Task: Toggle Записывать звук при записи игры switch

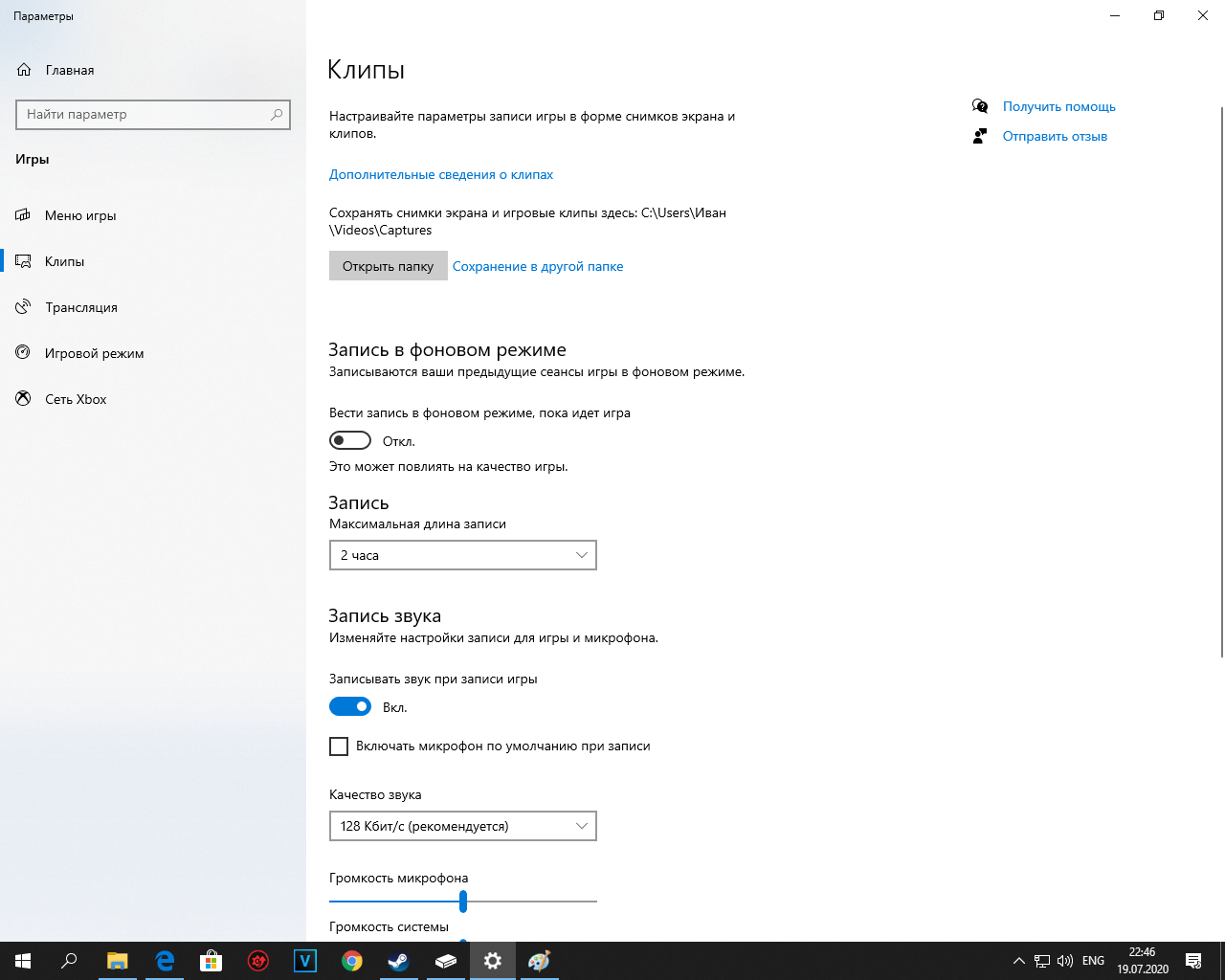Action: point(350,706)
